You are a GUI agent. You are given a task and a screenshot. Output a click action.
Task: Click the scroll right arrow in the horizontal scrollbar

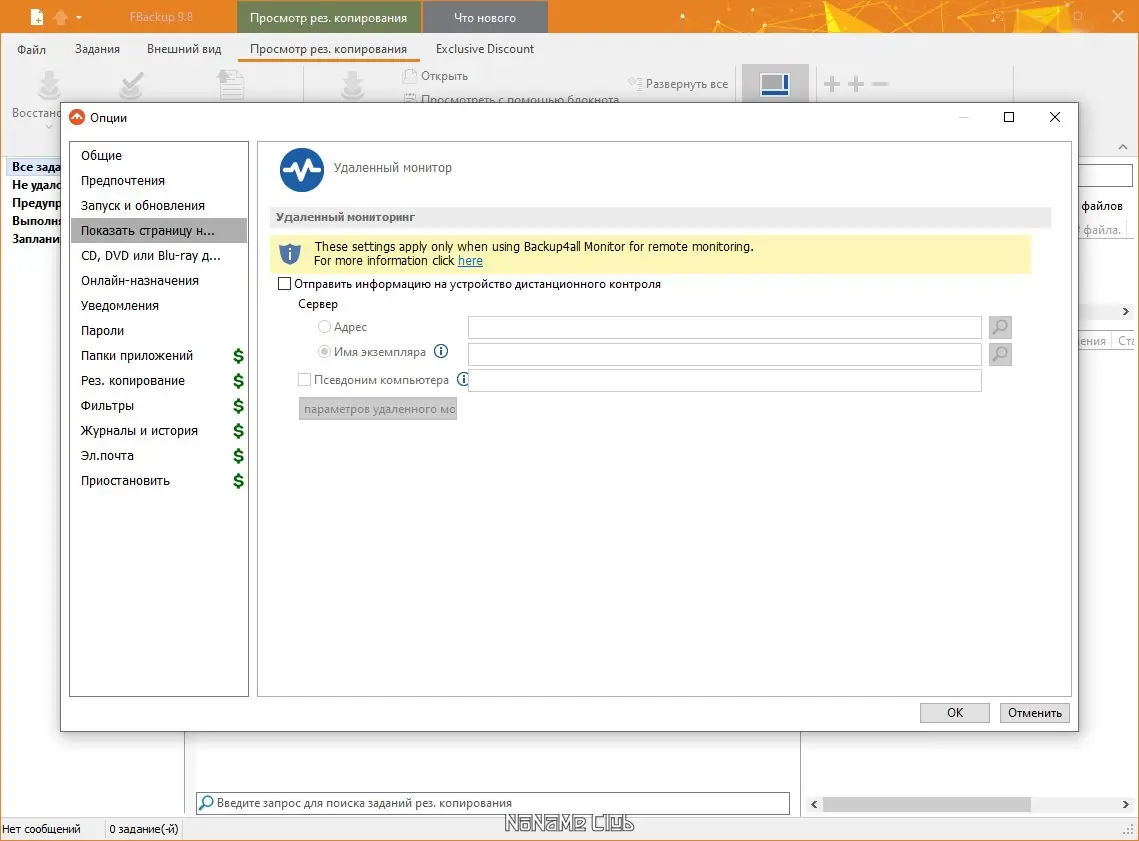[x=1125, y=804]
